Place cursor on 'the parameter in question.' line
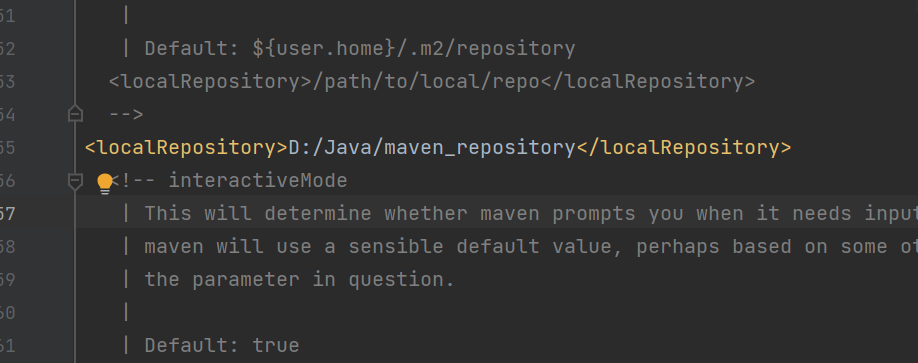 (299, 279)
